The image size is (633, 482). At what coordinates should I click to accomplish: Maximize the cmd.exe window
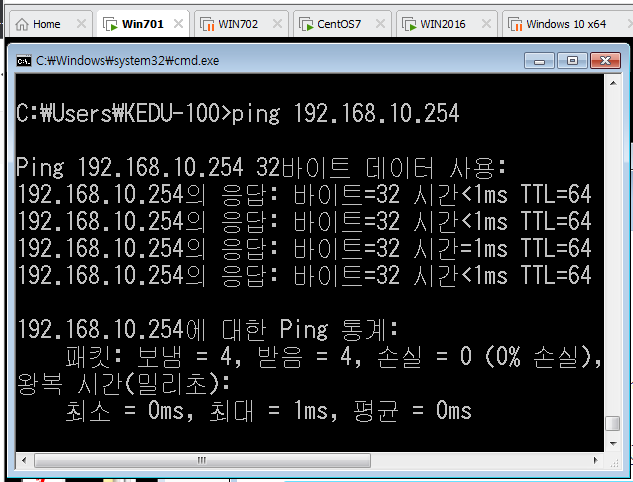click(x=572, y=61)
